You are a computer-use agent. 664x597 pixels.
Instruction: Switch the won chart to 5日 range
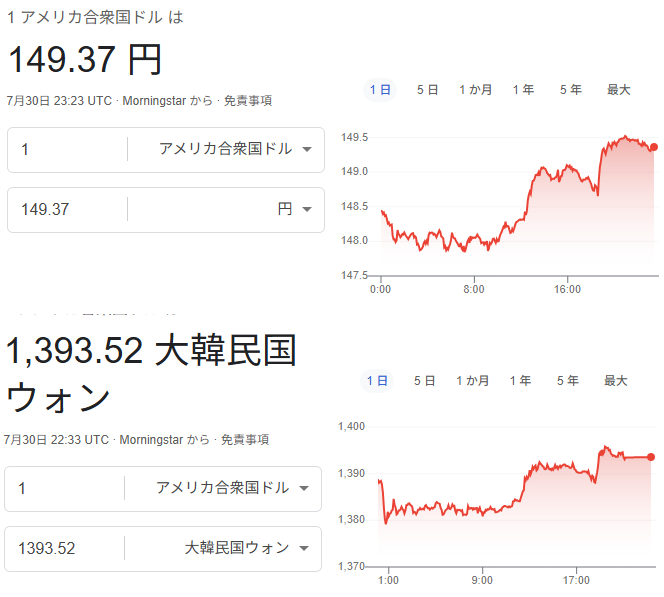click(x=424, y=381)
